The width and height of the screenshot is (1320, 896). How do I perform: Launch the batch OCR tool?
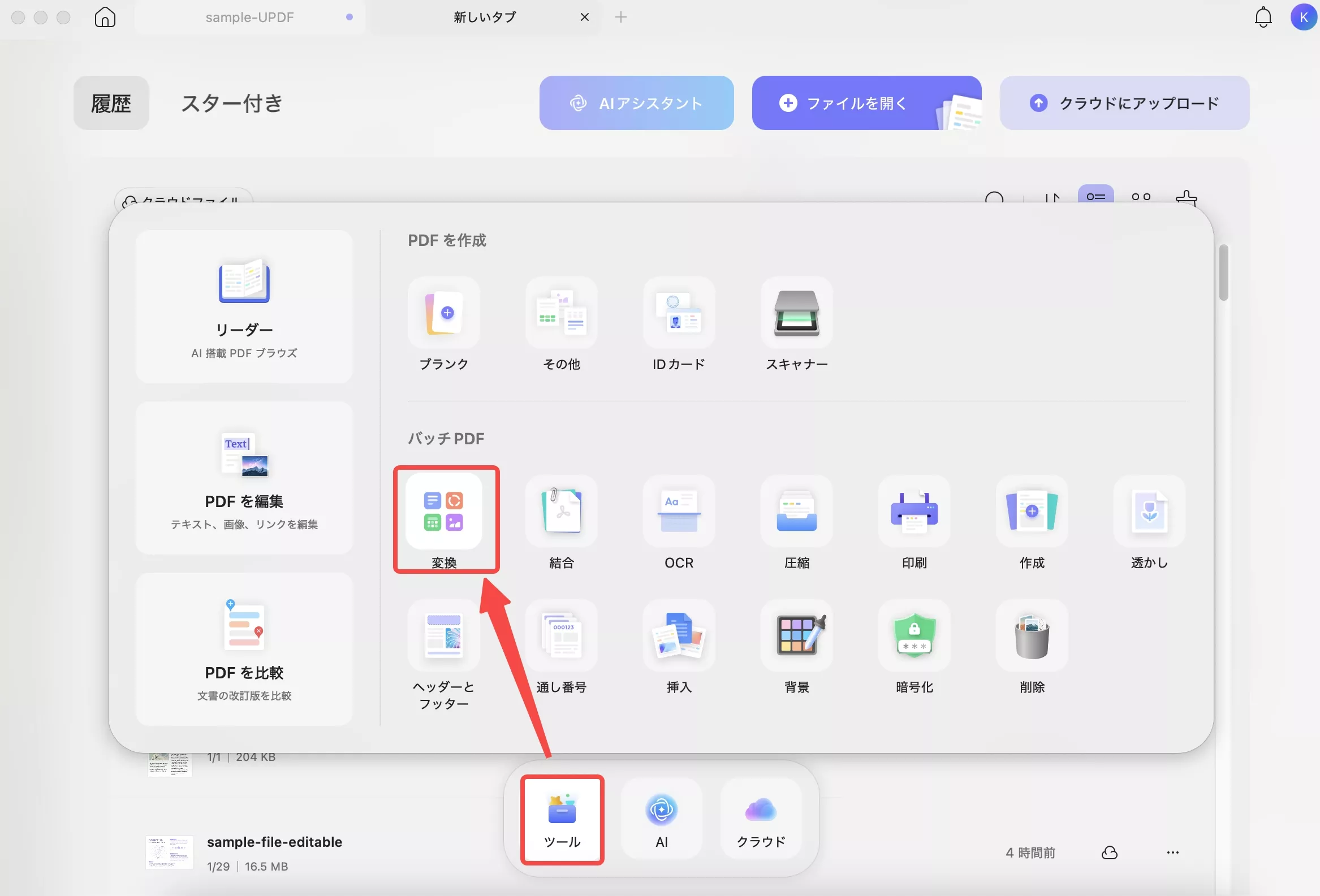tap(679, 512)
